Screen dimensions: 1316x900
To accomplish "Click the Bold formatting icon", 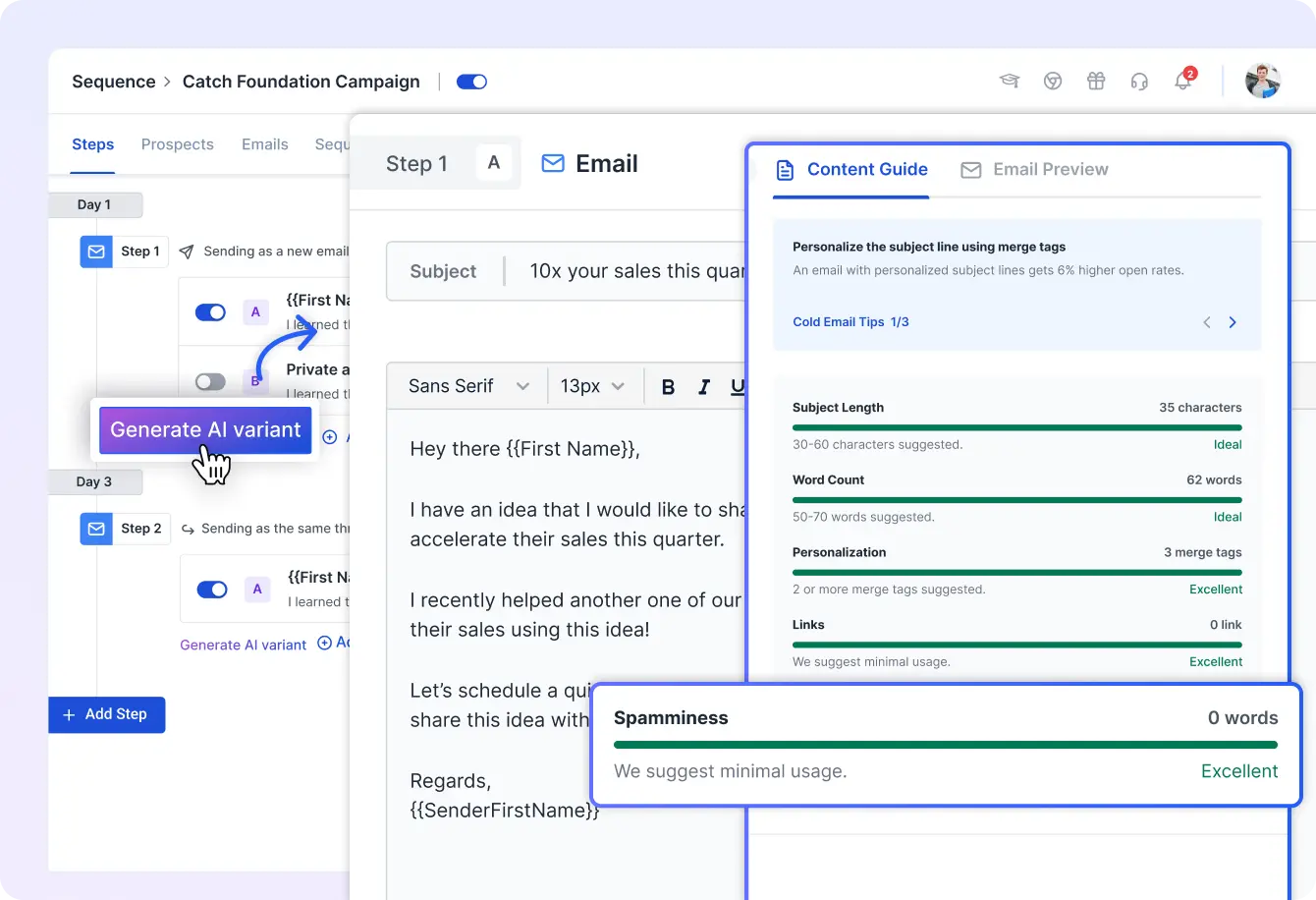I will click(668, 387).
